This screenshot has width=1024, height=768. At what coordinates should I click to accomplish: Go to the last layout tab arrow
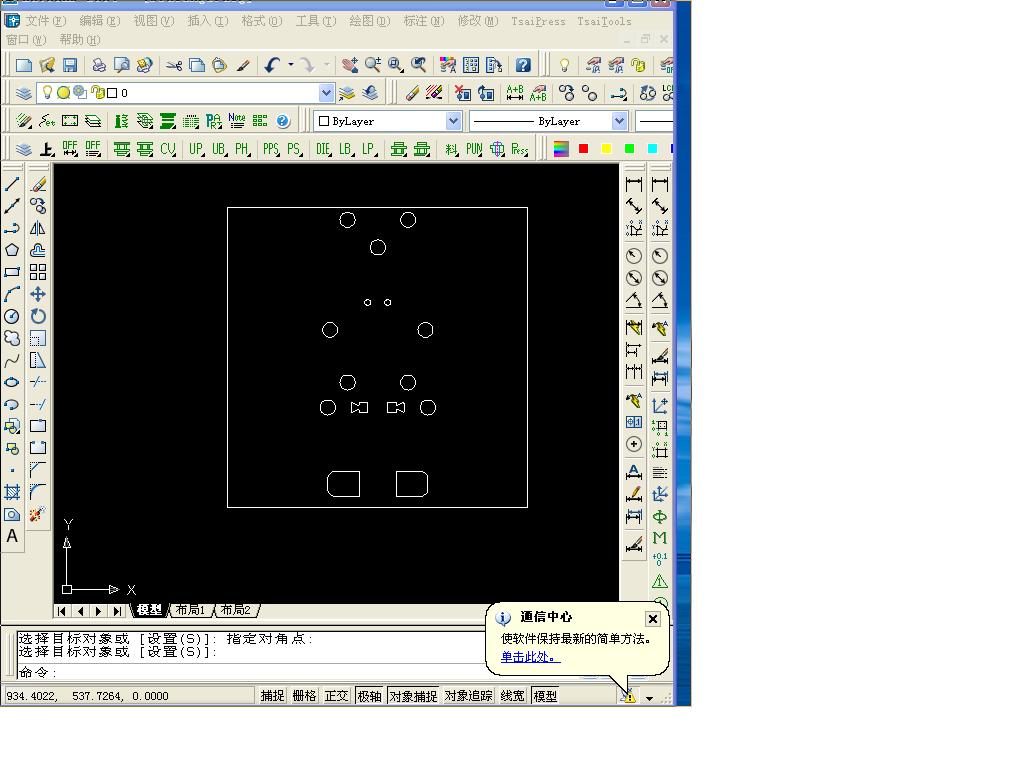pos(117,611)
